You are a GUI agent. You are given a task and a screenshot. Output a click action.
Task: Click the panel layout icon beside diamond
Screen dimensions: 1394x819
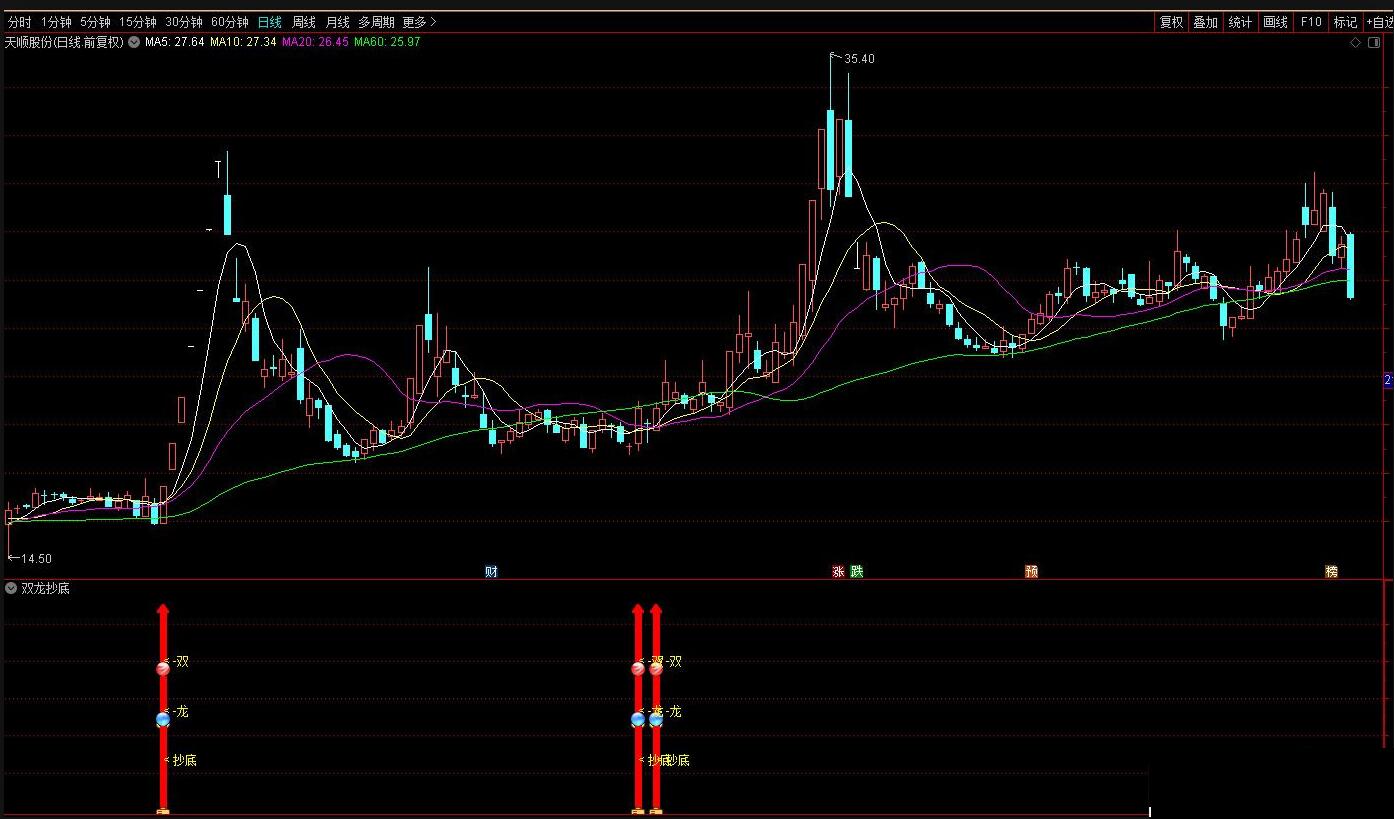(x=1375, y=42)
